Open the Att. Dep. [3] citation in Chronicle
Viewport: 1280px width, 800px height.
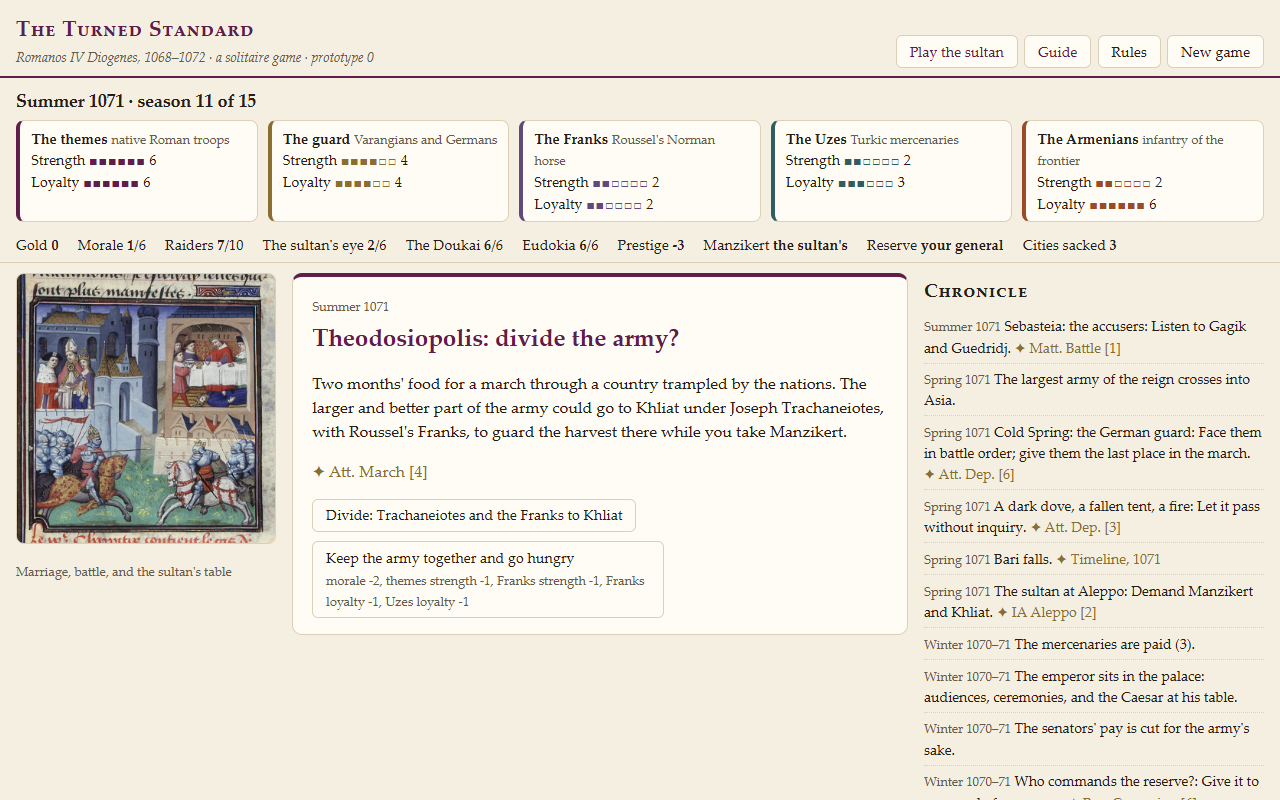(1076, 528)
